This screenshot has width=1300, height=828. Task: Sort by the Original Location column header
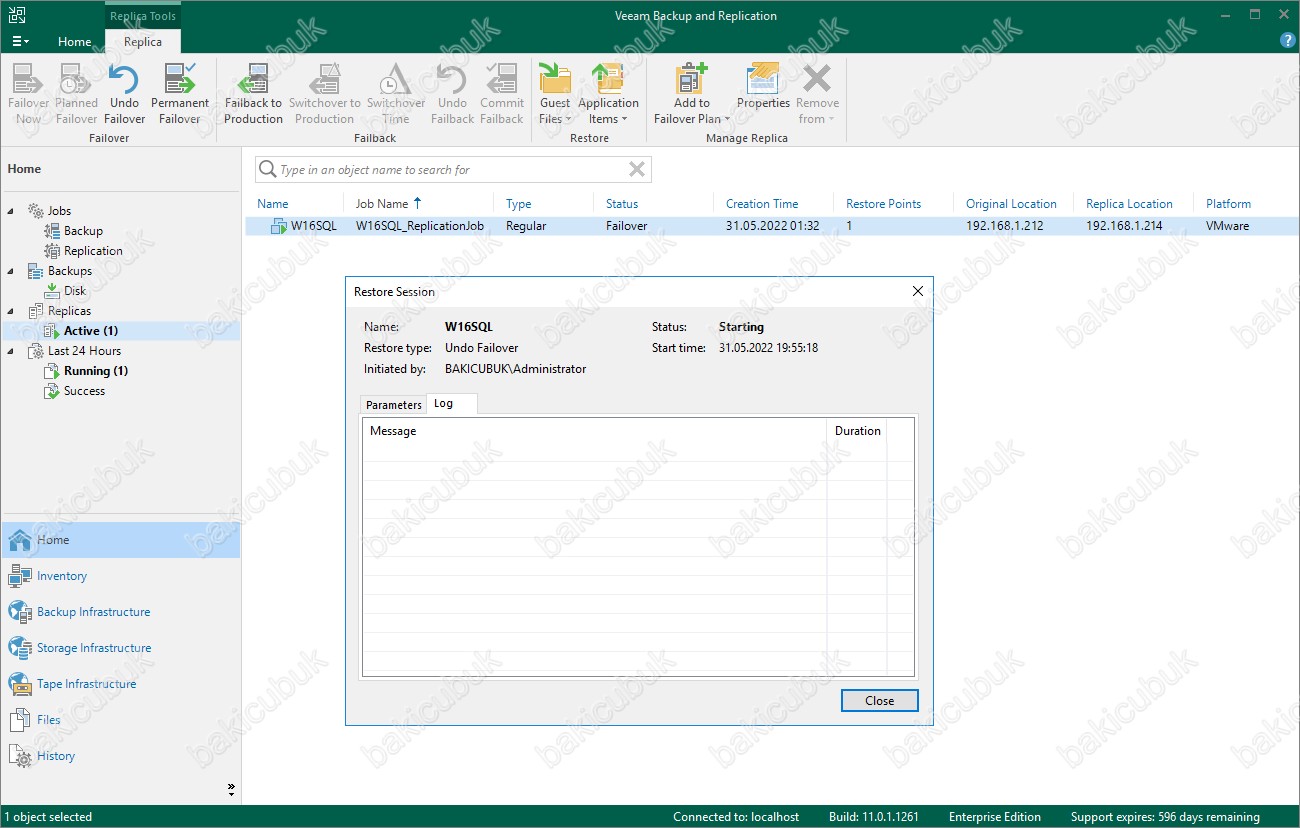[1011, 204]
